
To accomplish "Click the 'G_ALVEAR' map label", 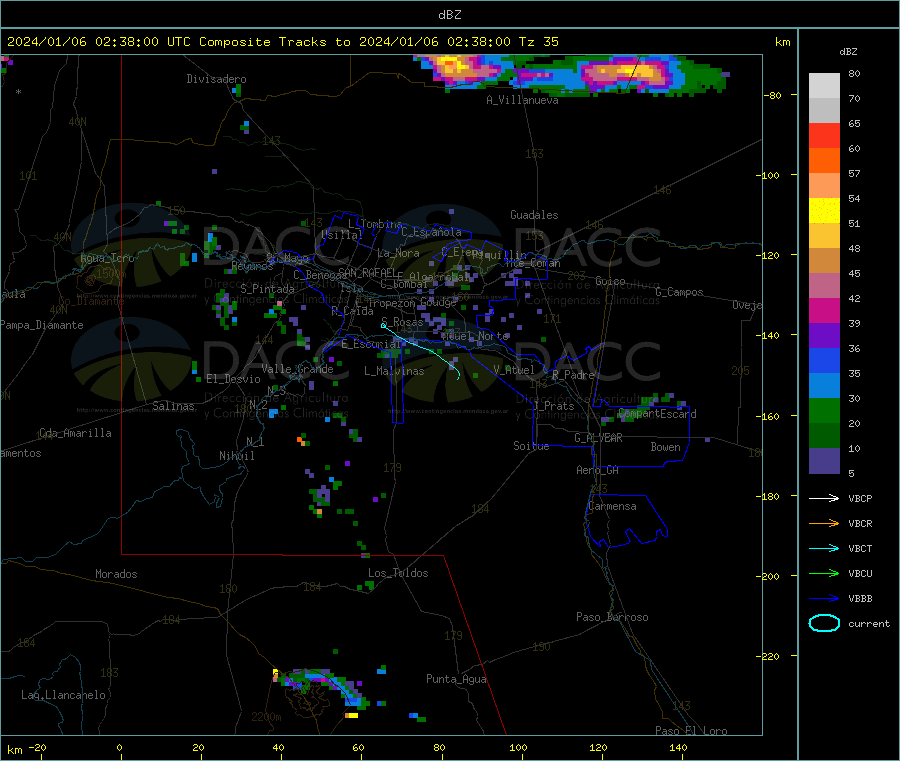I will pos(598,438).
